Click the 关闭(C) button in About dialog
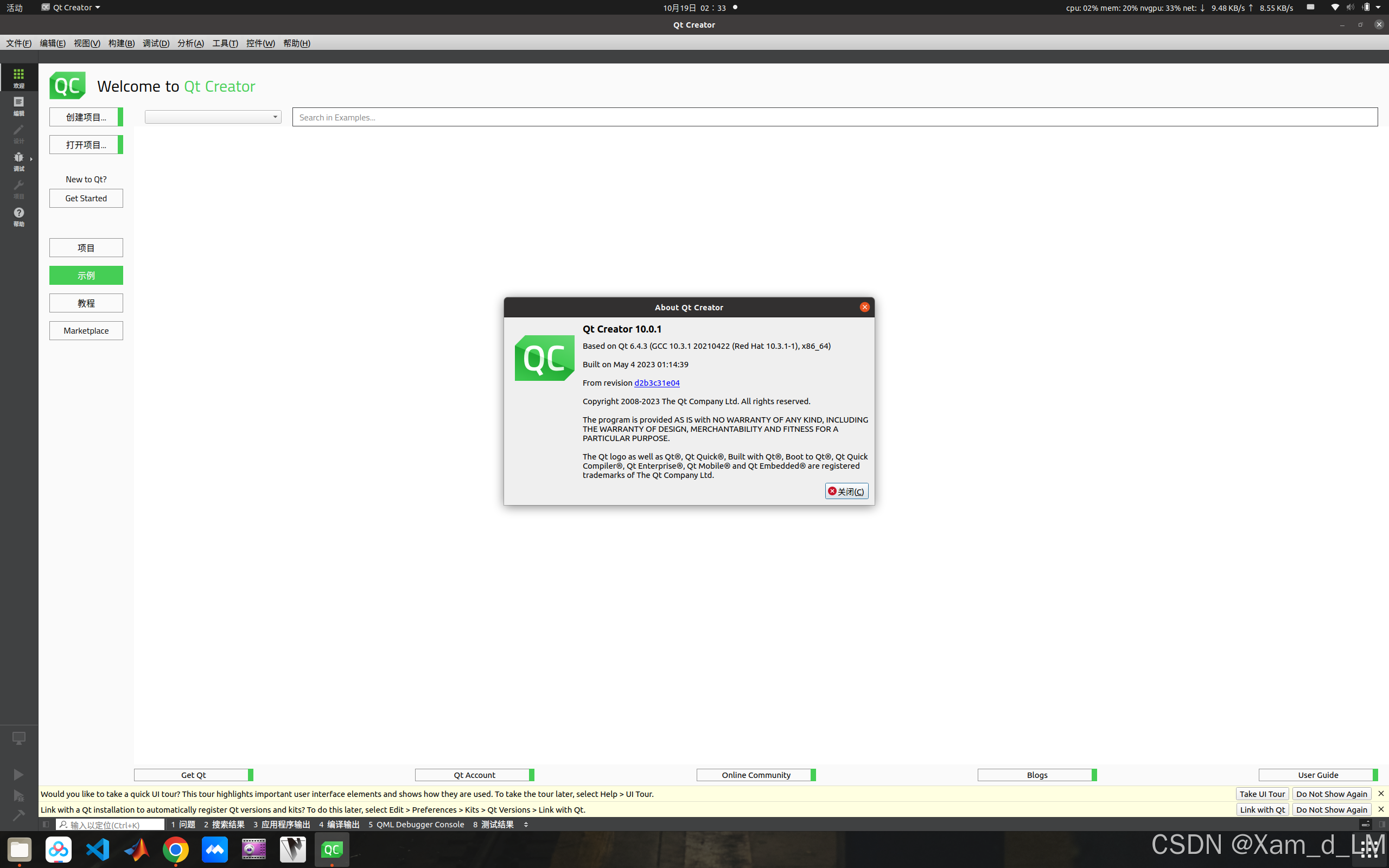The height and width of the screenshot is (868, 1389). point(846,492)
